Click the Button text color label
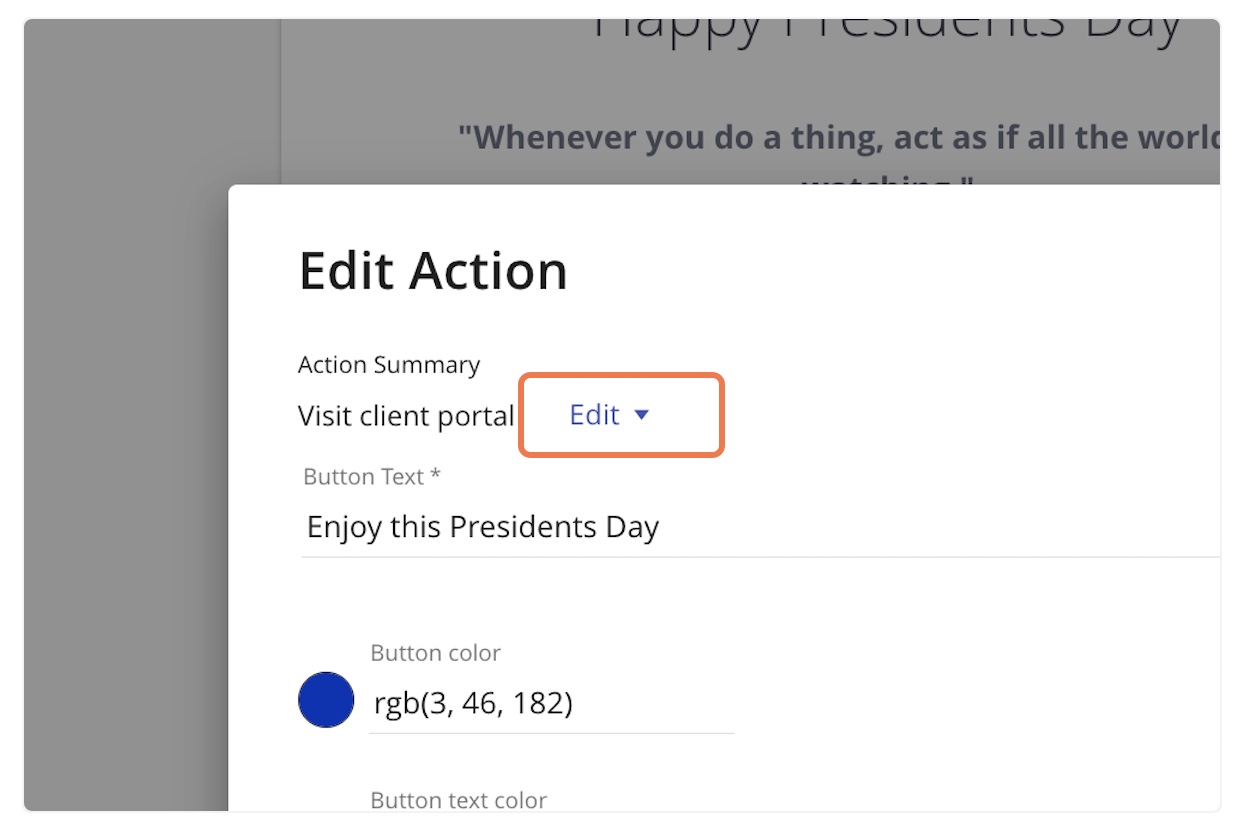Viewport: 1256px width, 840px height. coord(458,800)
